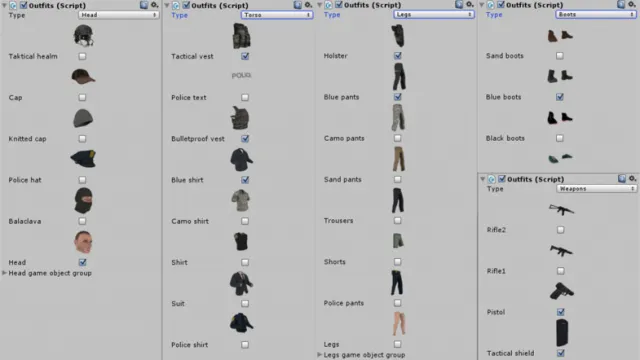640x360 pixels.
Task: Click the Knitted cap label
Action: pyautogui.click(x=27, y=139)
